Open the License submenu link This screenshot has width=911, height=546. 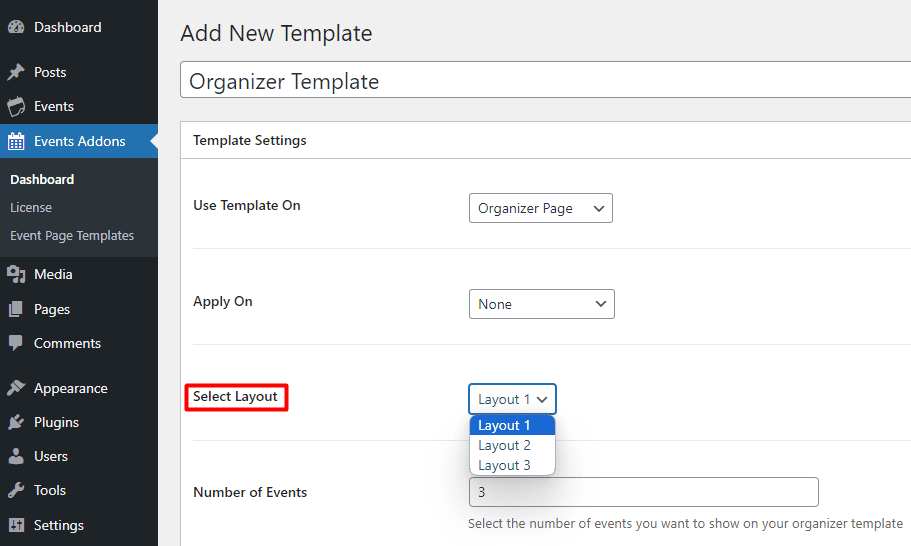coord(31,207)
